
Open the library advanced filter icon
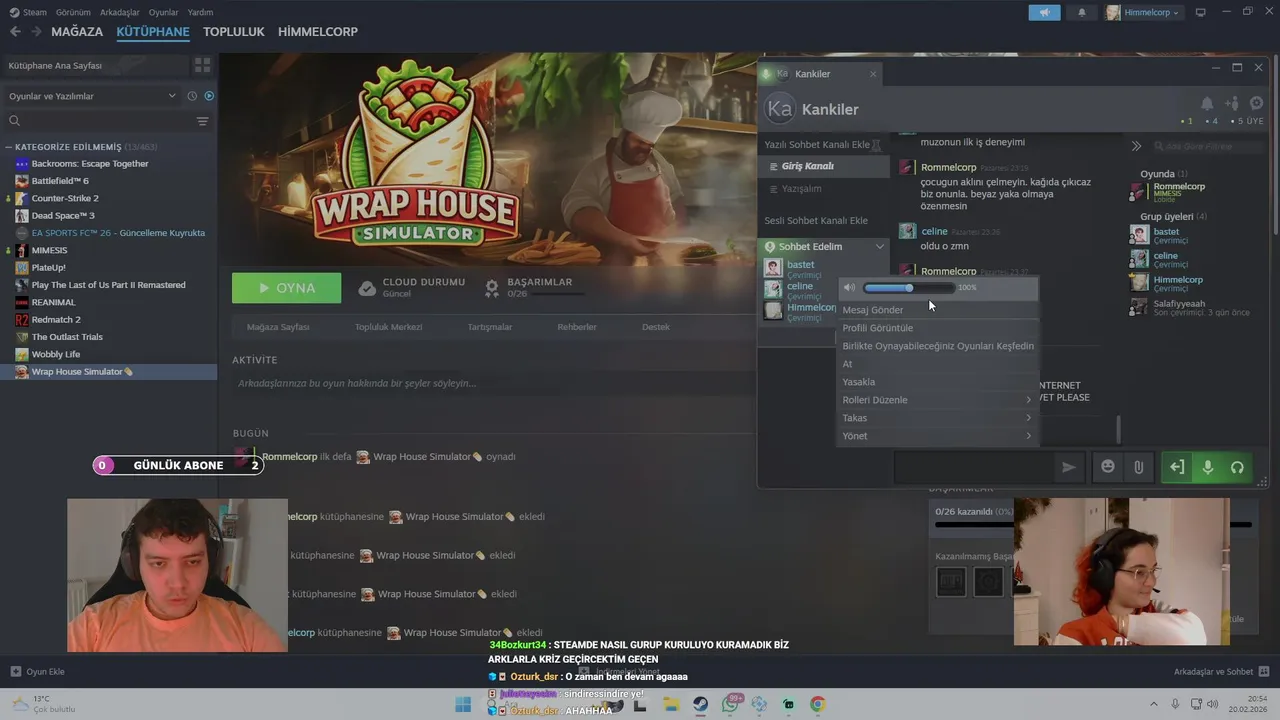point(203,121)
